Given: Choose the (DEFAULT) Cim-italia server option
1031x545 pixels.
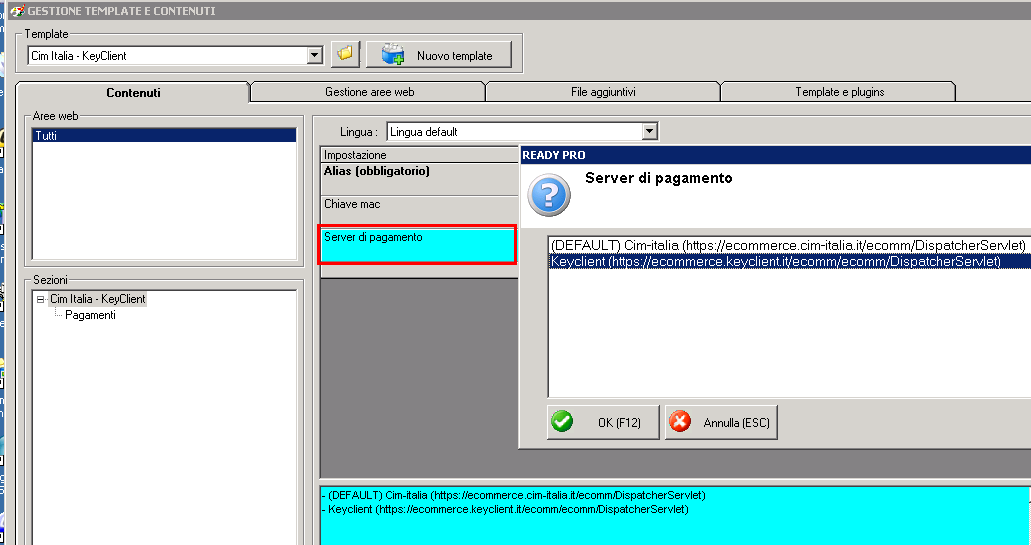Looking at the screenshot, I should pyautogui.click(x=788, y=245).
